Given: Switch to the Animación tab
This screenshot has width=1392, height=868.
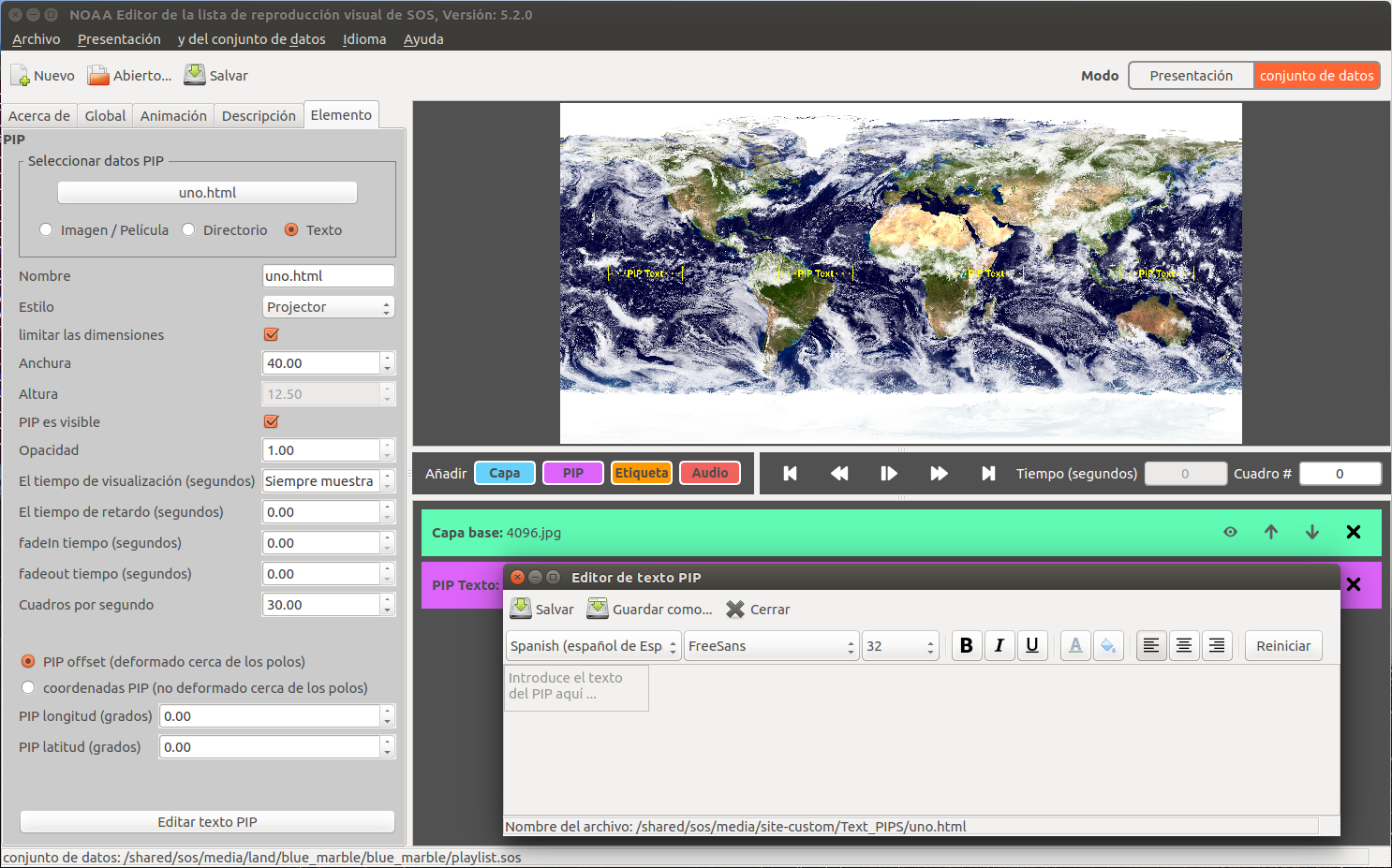Looking at the screenshot, I should point(173,116).
